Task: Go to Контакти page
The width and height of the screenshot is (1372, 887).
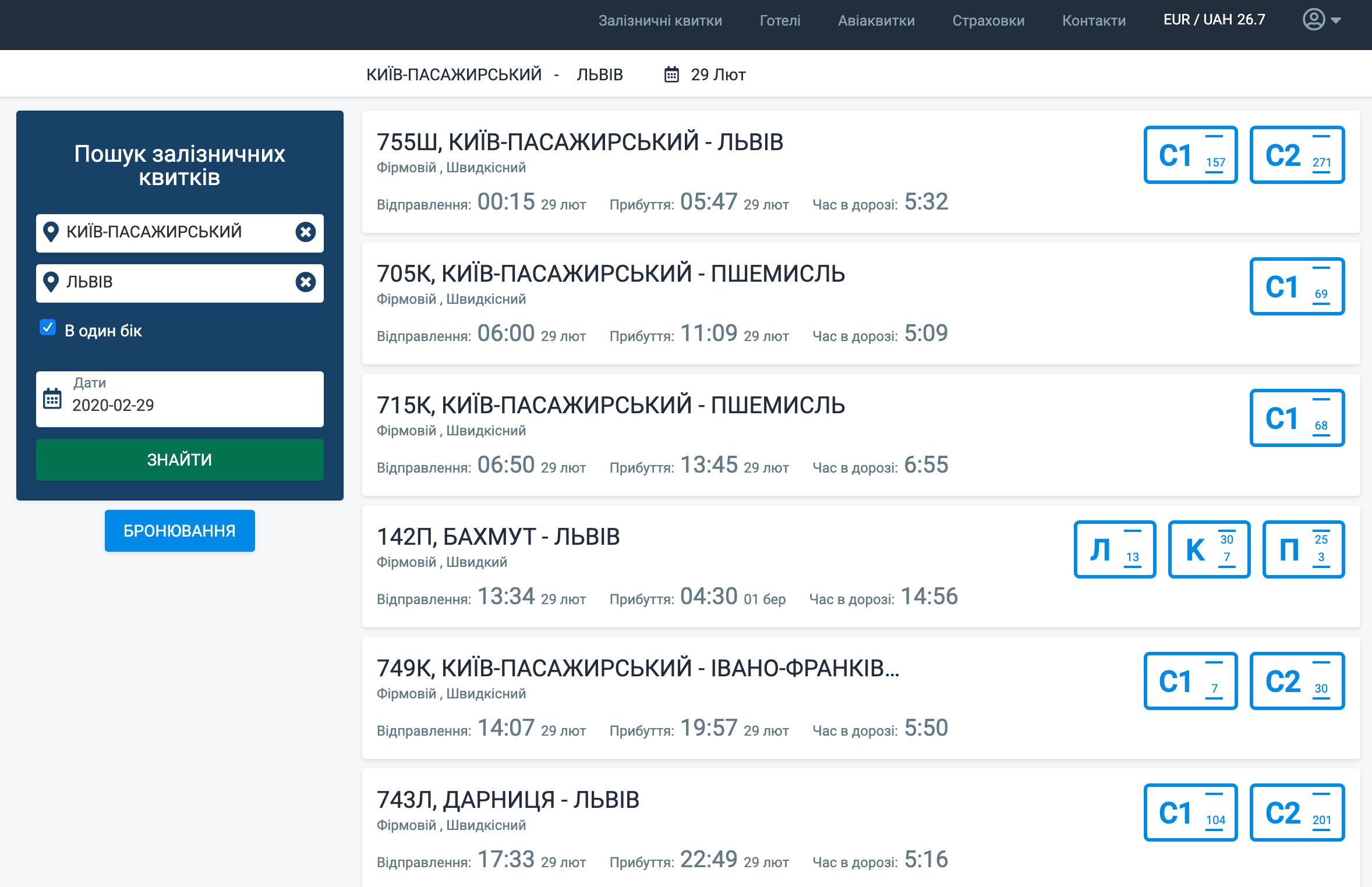Action: point(1094,20)
